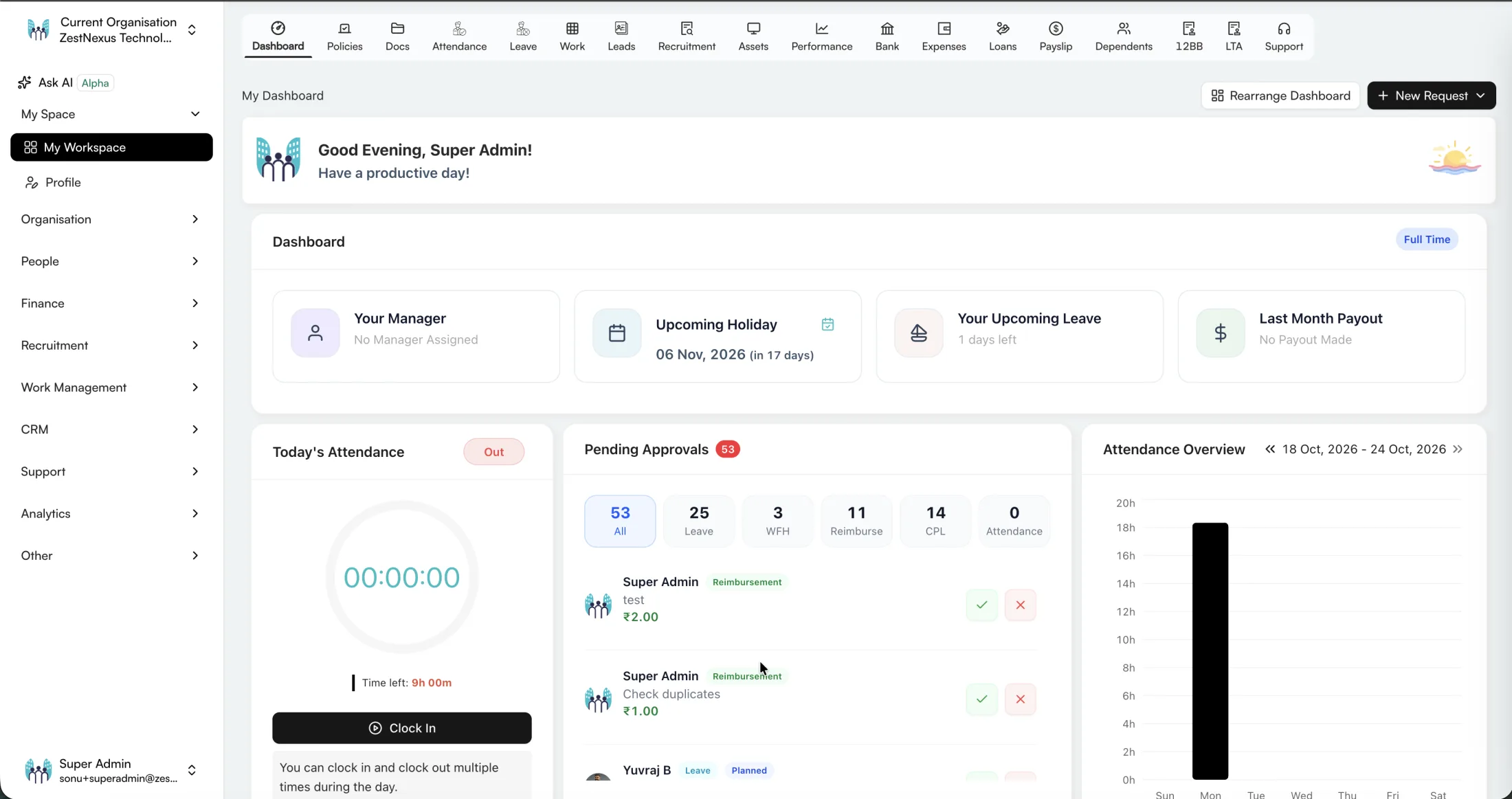Open the Expenses module
This screenshot has width=1512, height=799.
pos(944,36)
